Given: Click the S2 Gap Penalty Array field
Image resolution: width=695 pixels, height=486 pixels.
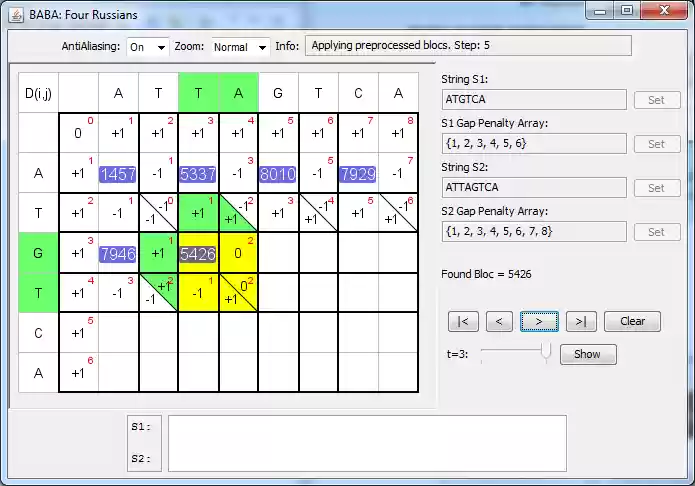Looking at the screenshot, I should pos(534,231).
